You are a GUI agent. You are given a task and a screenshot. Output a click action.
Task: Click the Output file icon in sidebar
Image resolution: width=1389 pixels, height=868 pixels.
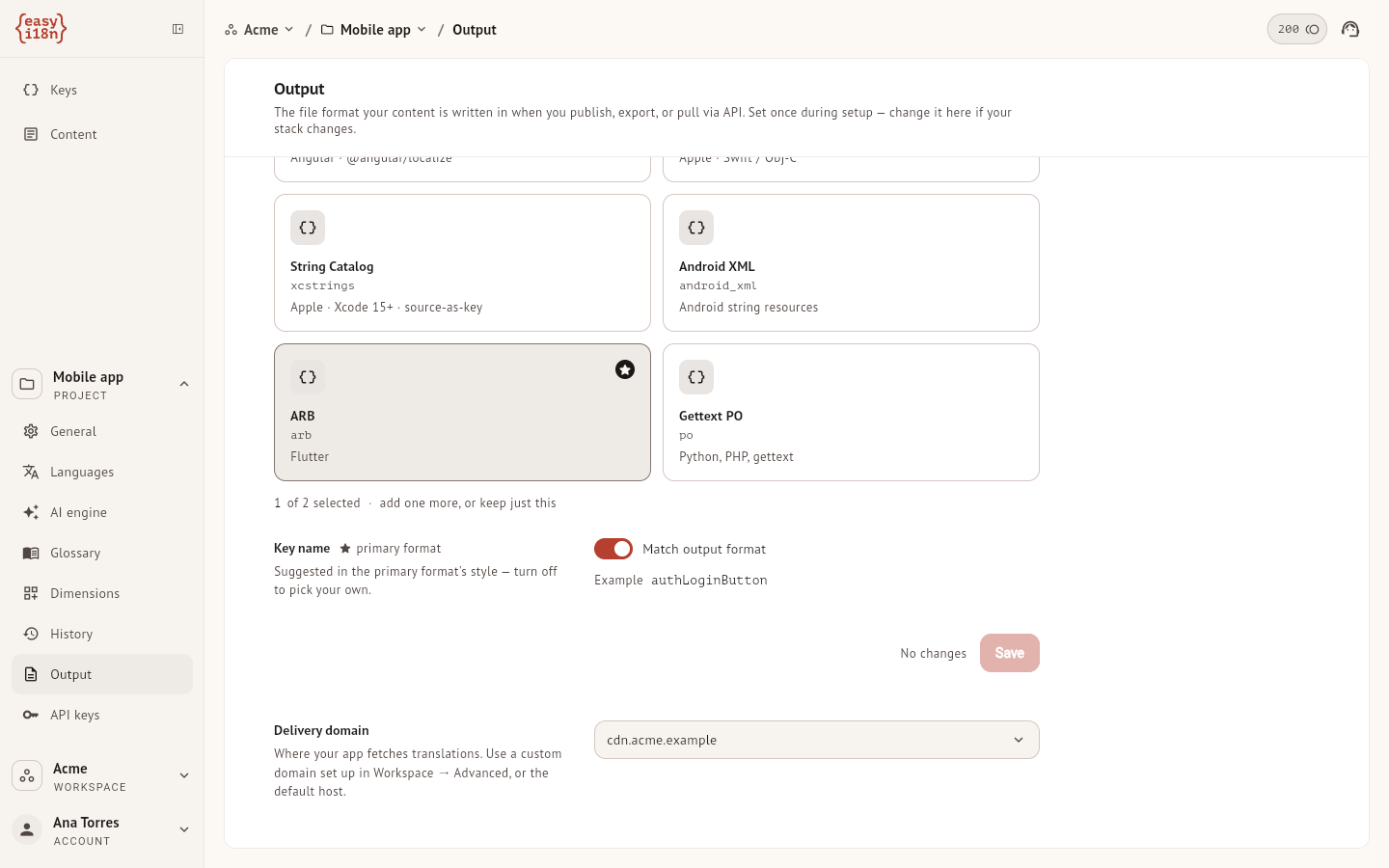pyautogui.click(x=31, y=674)
